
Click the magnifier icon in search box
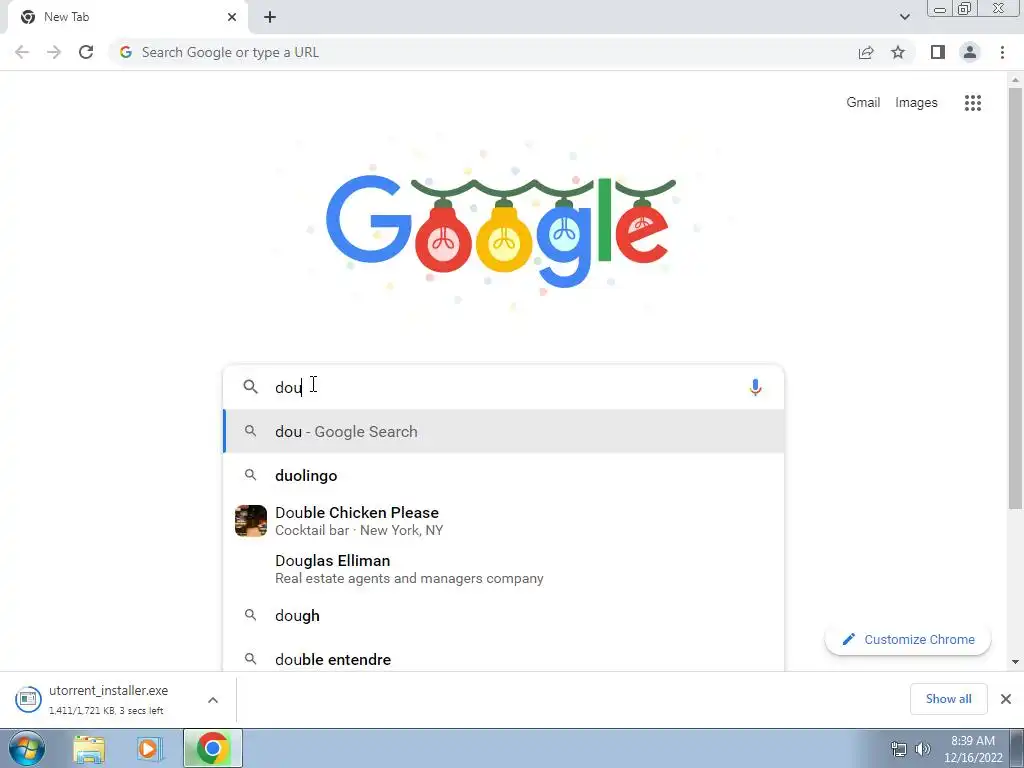coord(251,387)
